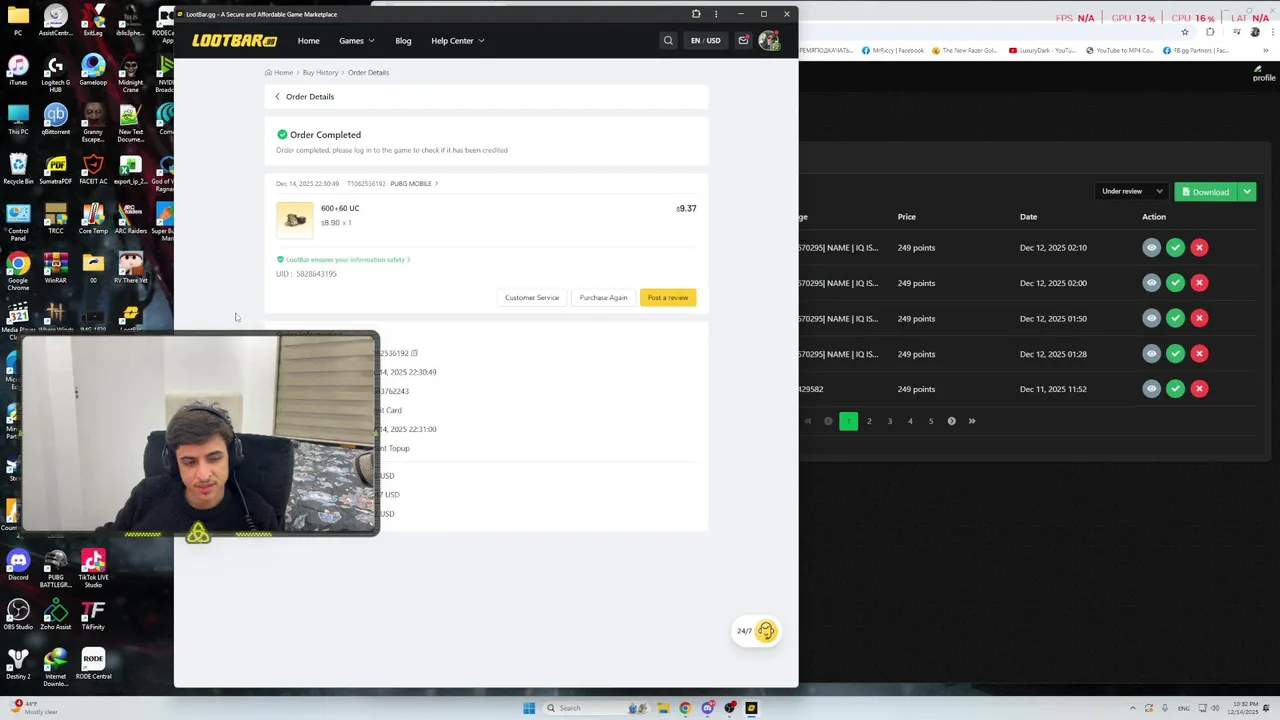Open Windows Start button on taskbar
Screen dimensions: 1280x720
pos(529,708)
